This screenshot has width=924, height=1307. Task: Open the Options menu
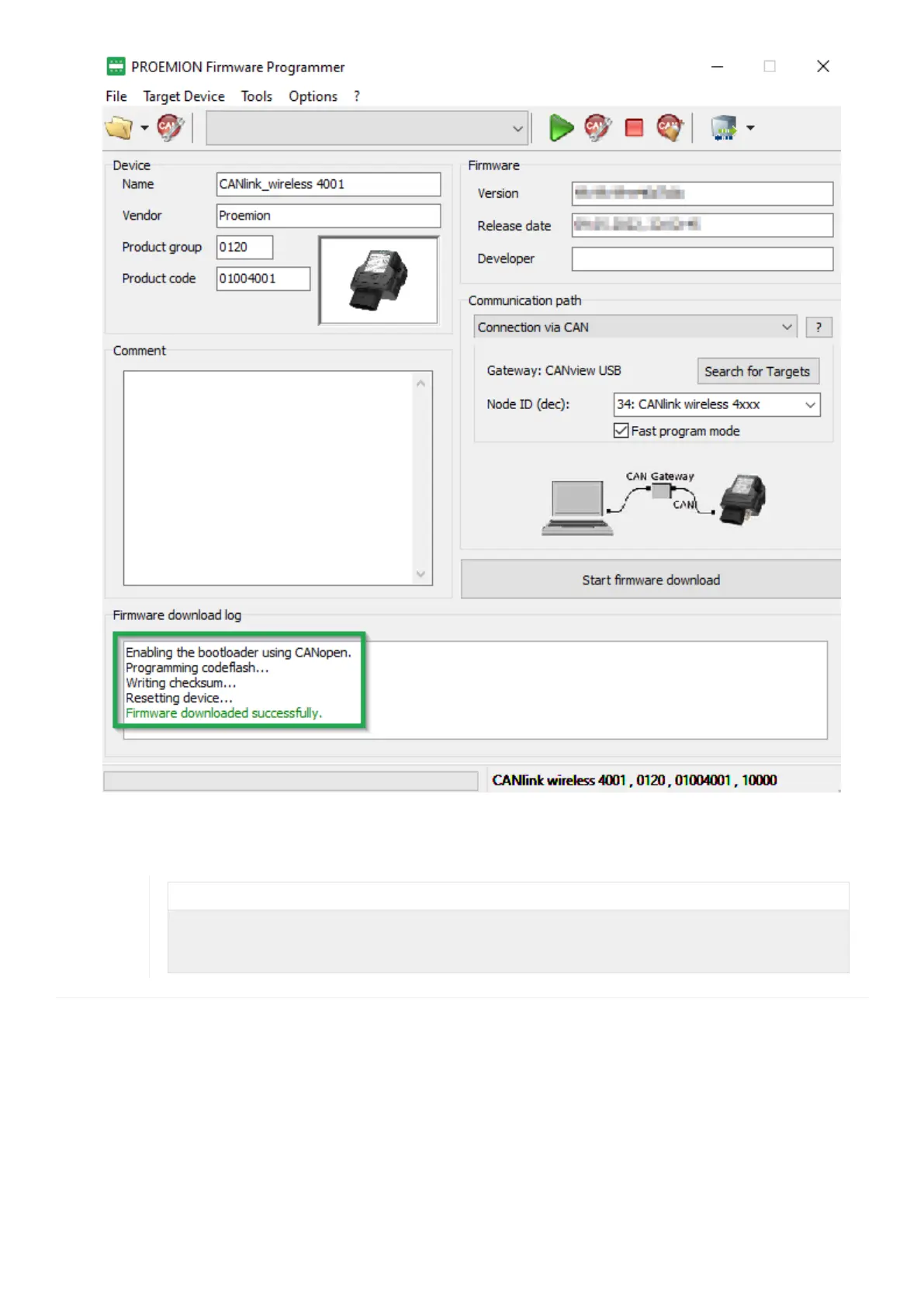click(313, 96)
